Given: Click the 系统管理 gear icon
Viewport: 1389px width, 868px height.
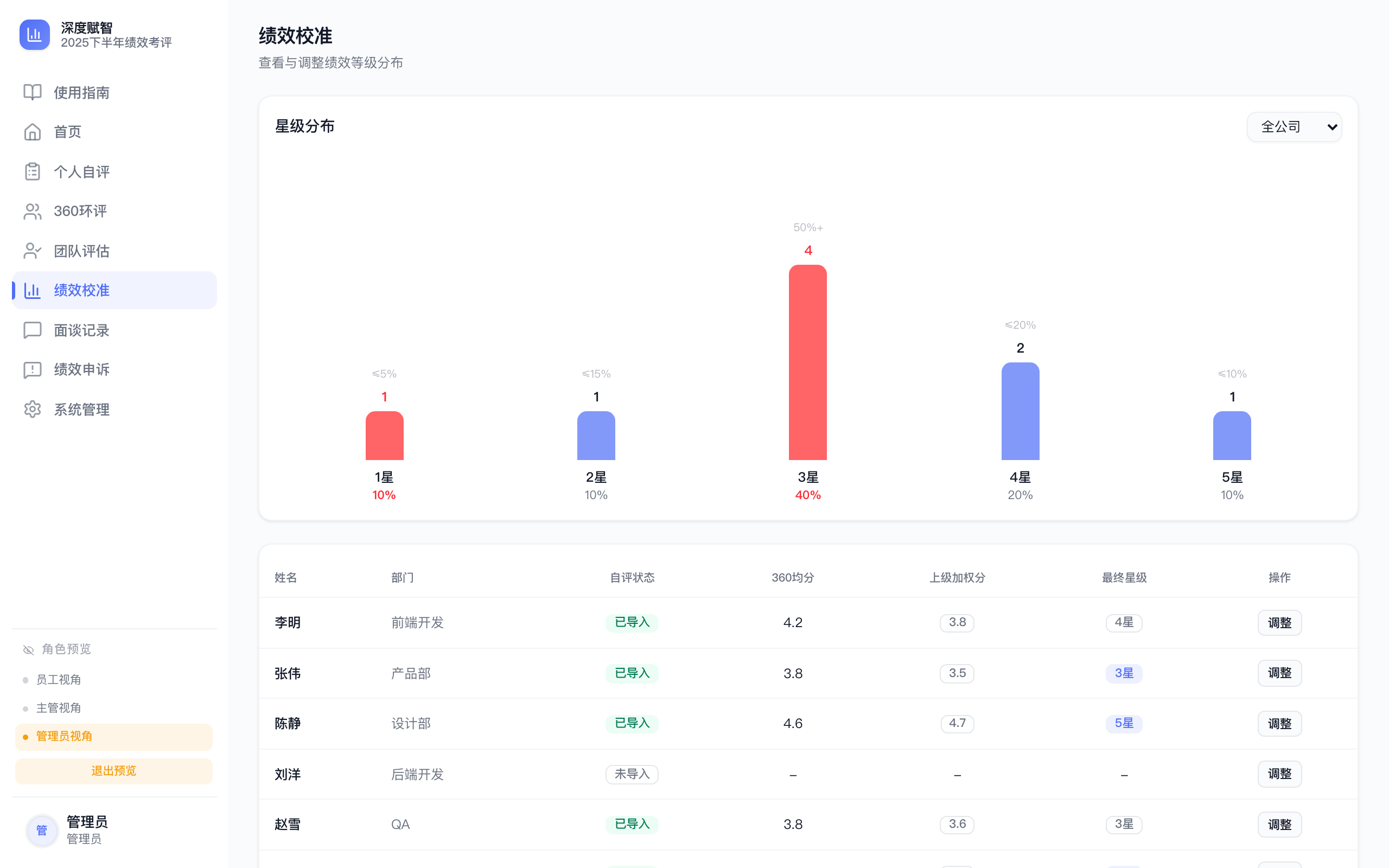Looking at the screenshot, I should (31, 409).
